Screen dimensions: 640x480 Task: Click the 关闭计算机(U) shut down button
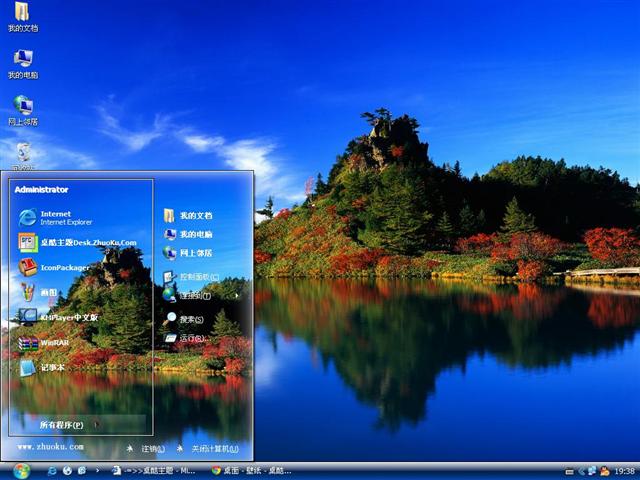point(208,449)
